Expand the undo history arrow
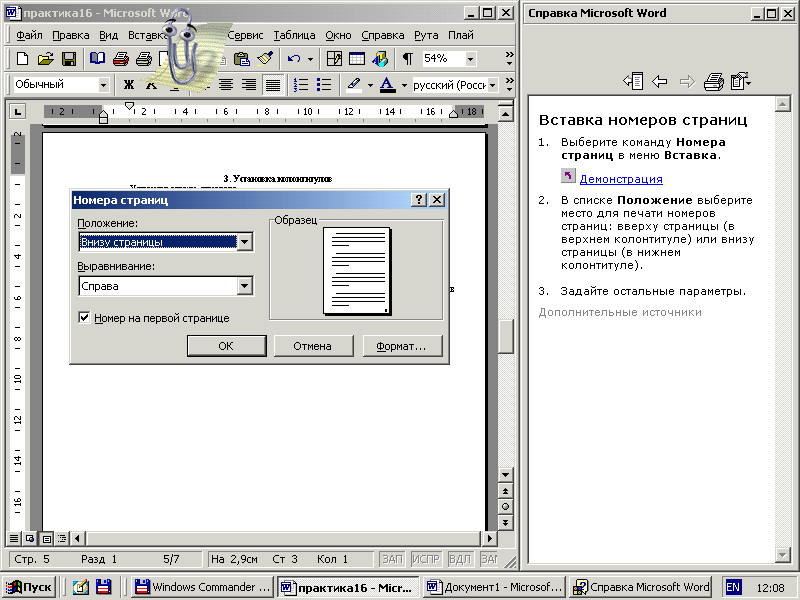 point(310,59)
